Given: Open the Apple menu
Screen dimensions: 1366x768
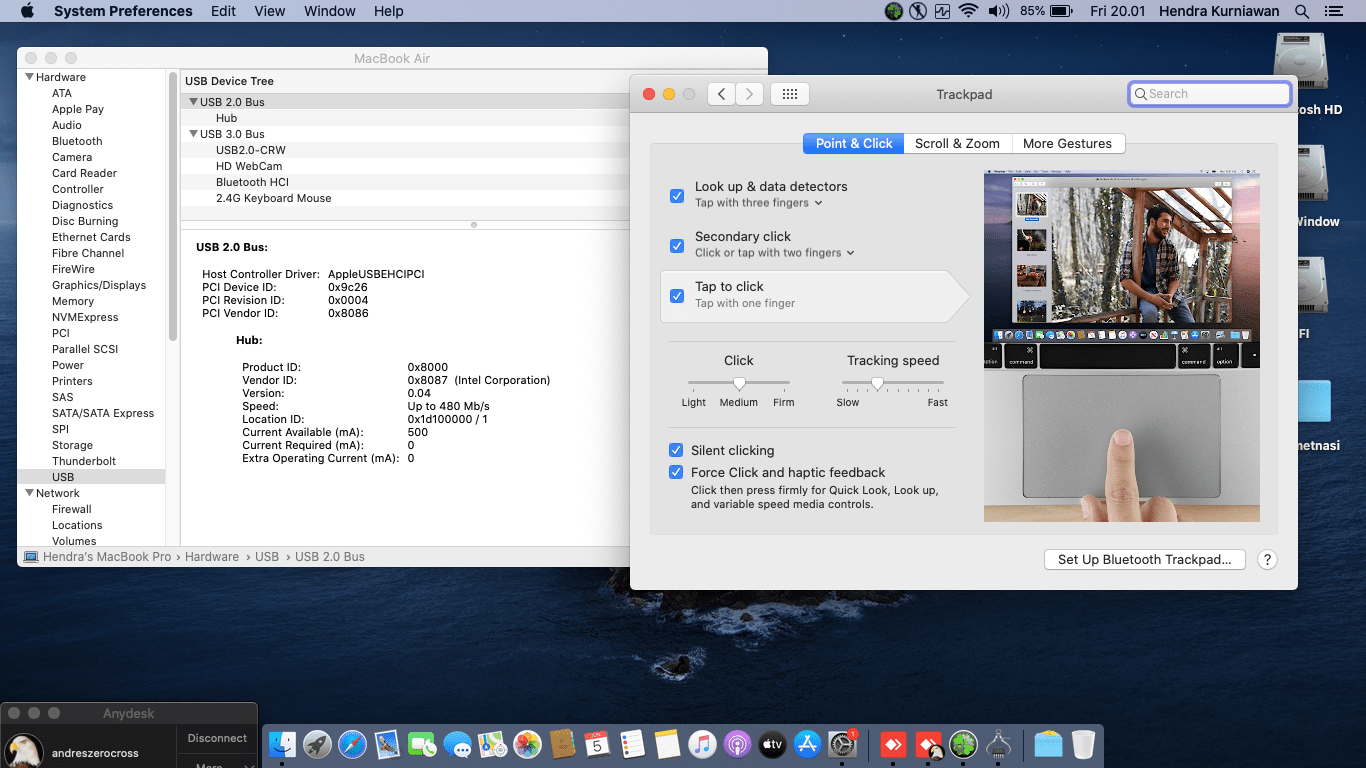Looking at the screenshot, I should pyautogui.click(x=27, y=11).
